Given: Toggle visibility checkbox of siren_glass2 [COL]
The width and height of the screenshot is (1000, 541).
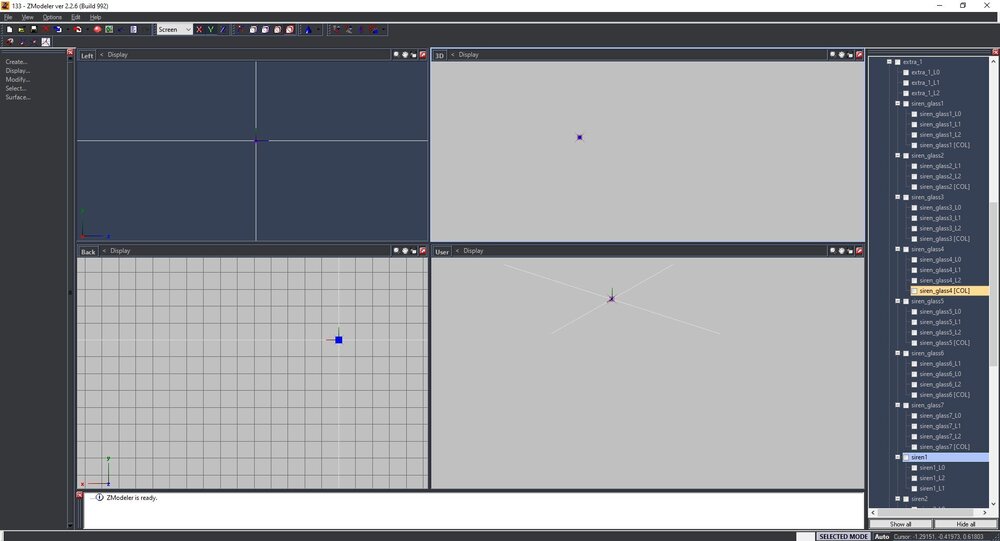Looking at the screenshot, I should click(914, 187).
